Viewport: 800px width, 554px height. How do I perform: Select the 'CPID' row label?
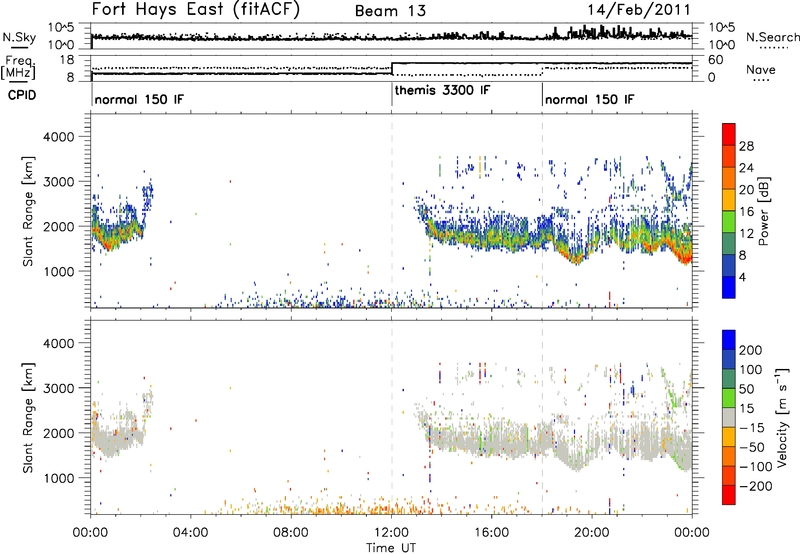pos(22,95)
